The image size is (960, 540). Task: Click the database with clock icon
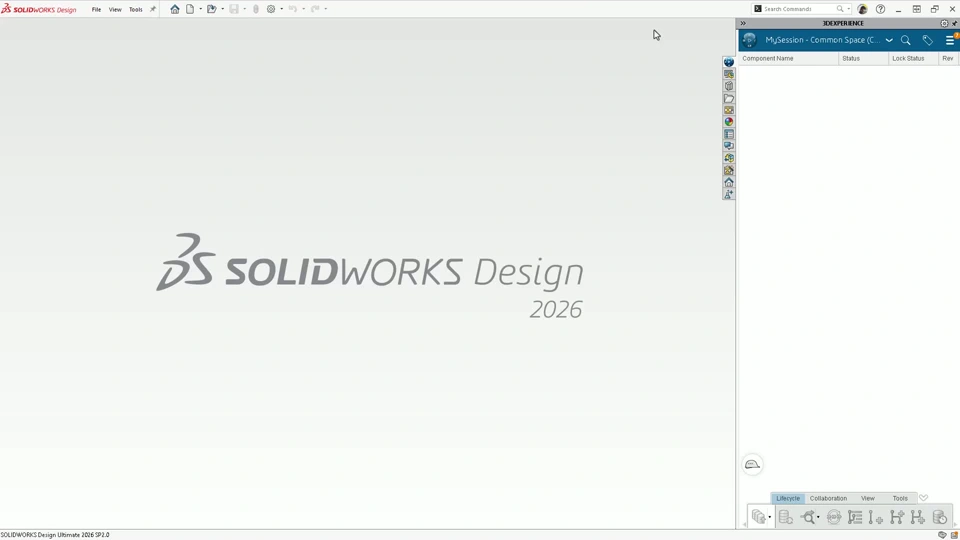tap(940, 517)
